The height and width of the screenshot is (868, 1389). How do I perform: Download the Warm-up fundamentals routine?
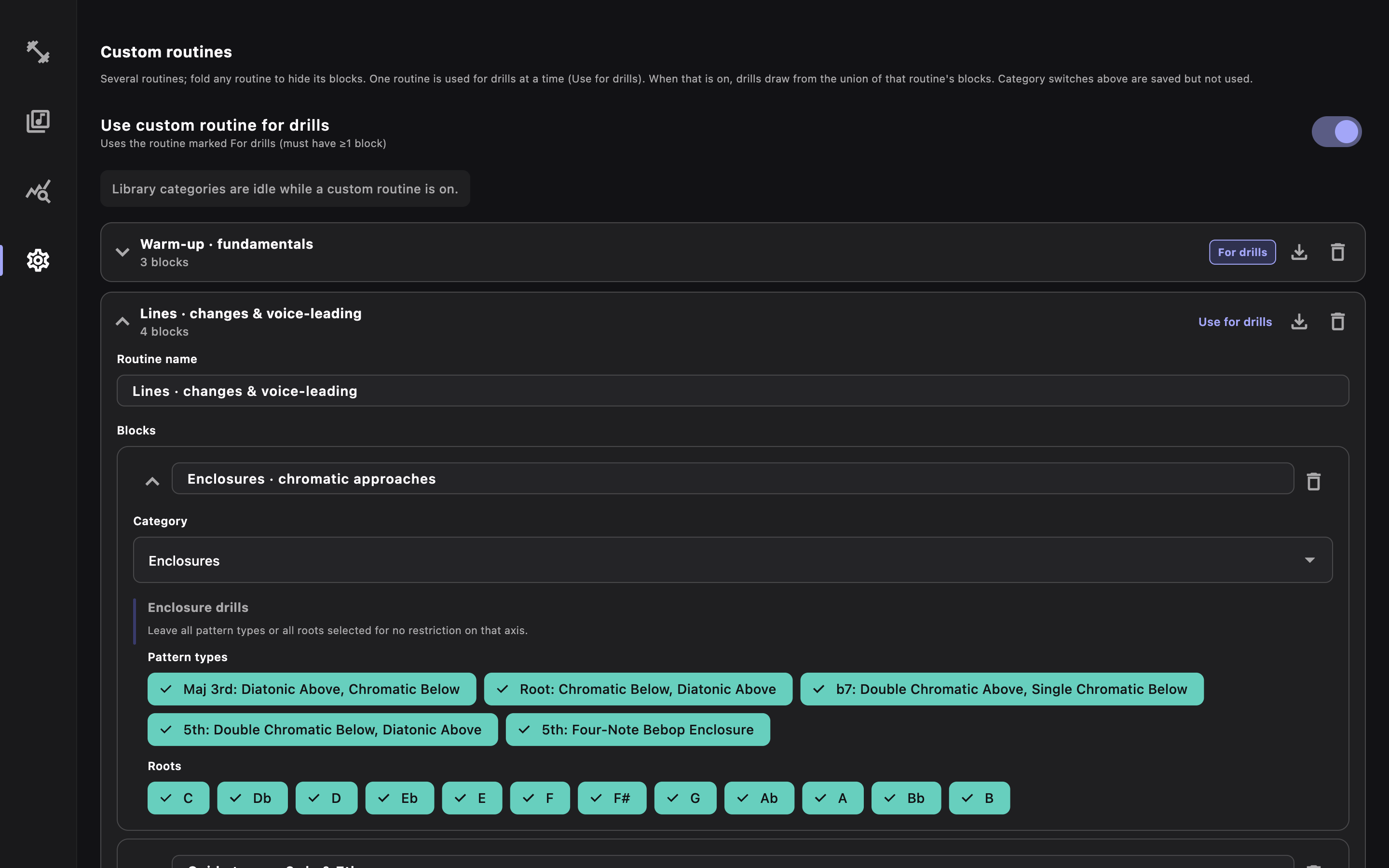tap(1299, 252)
